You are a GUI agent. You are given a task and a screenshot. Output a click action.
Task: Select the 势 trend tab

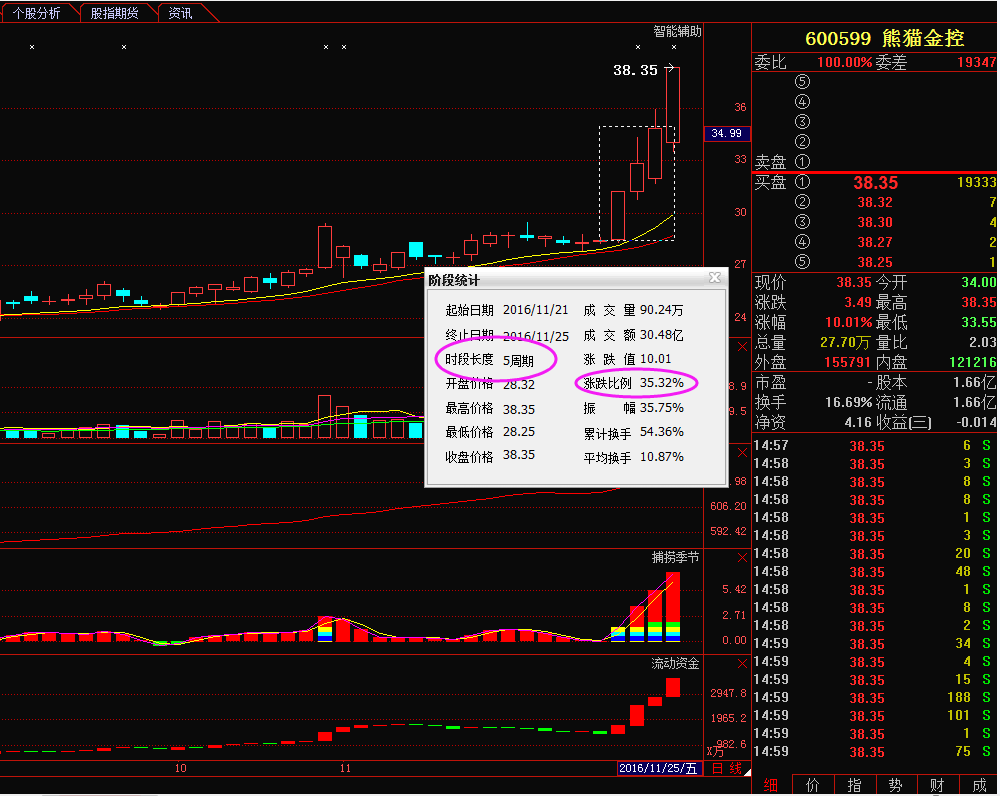895,785
